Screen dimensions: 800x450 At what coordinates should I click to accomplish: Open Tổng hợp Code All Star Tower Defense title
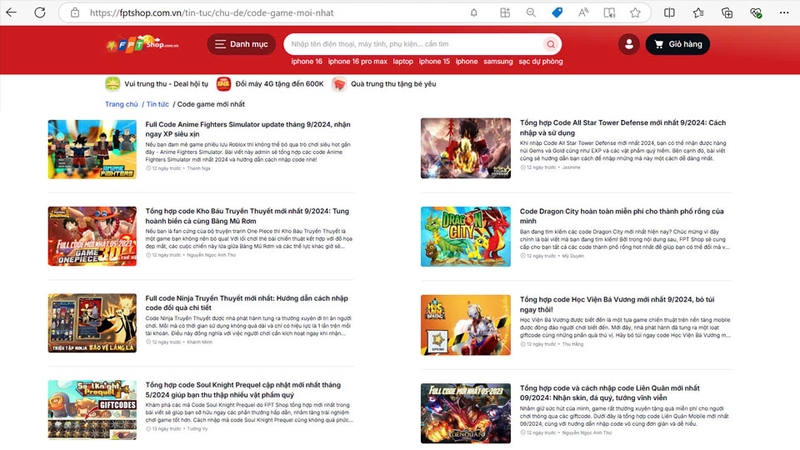click(622, 128)
